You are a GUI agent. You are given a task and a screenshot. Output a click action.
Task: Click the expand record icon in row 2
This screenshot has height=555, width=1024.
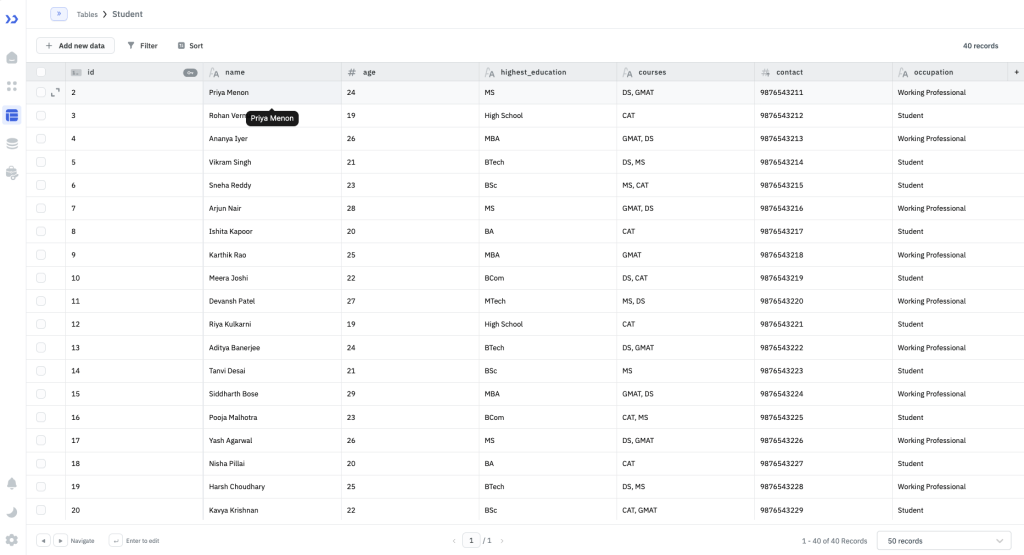56,92
